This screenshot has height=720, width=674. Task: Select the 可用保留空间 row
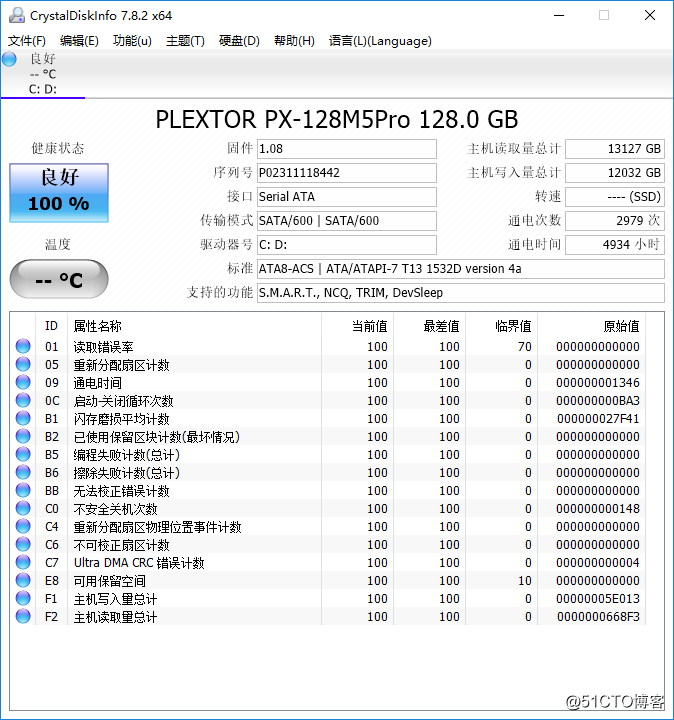(328, 580)
